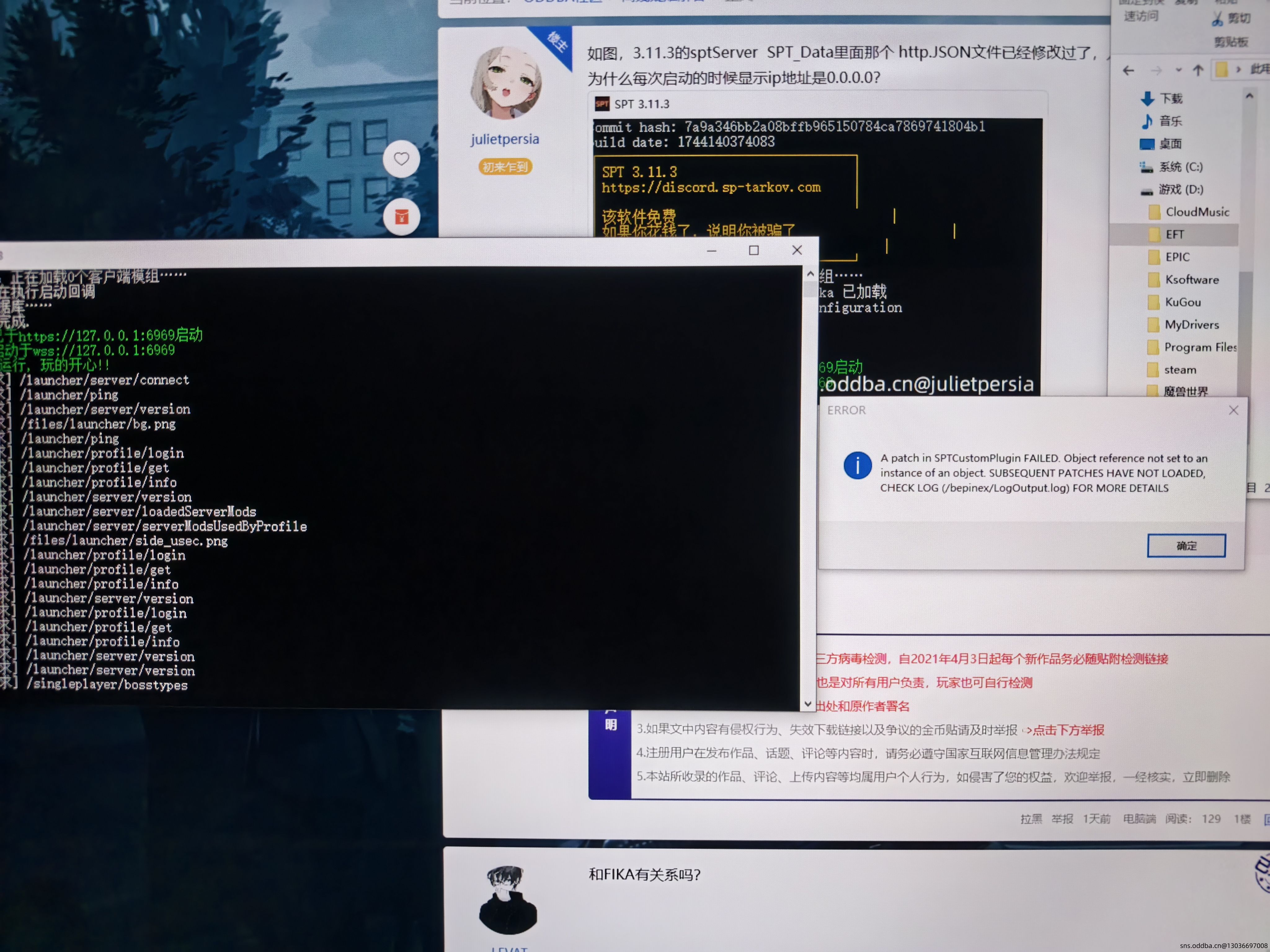
Task: Click console line /files/launcher/bg.png
Action: point(98,424)
